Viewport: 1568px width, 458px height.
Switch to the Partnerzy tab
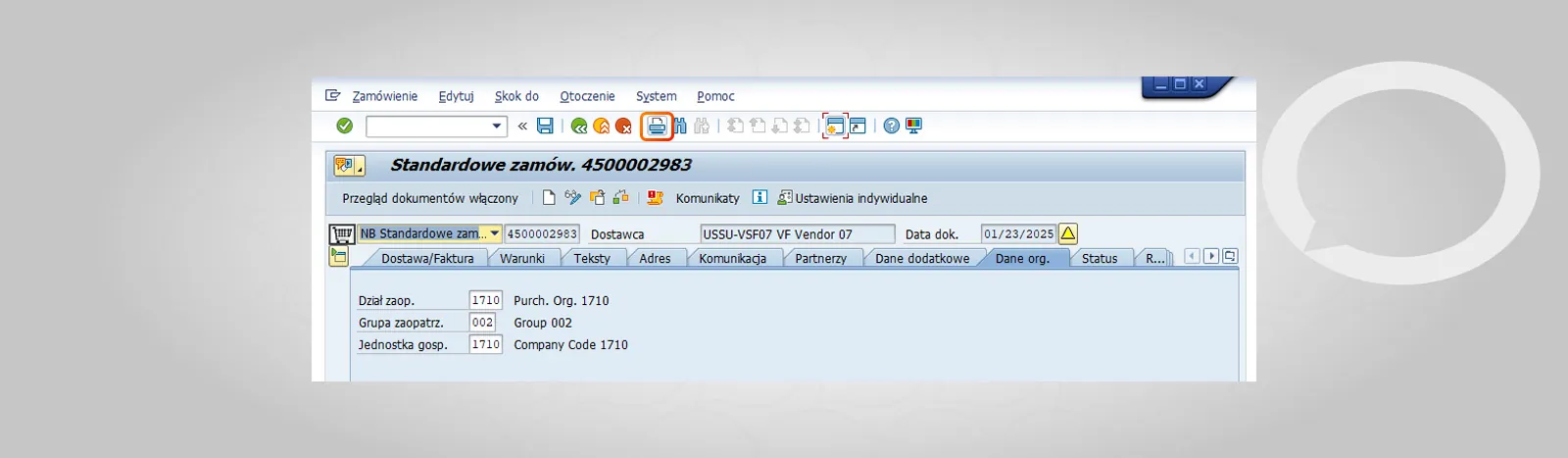[821, 258]
